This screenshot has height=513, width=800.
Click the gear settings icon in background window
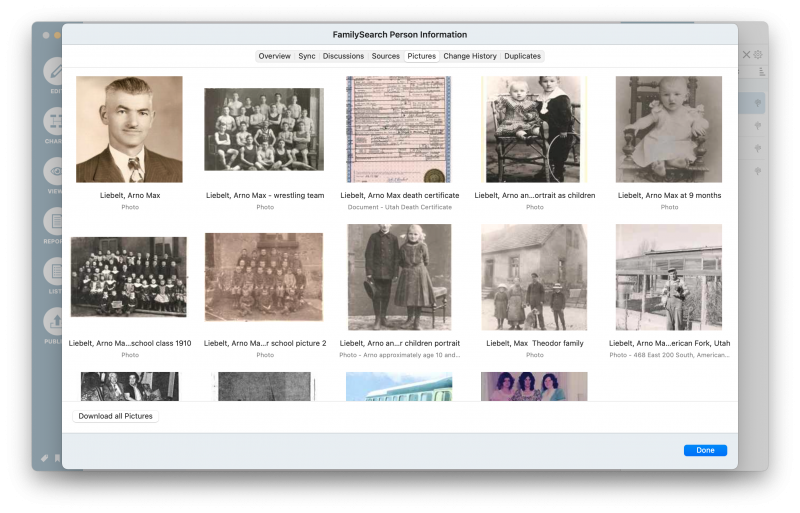(758, 55)
